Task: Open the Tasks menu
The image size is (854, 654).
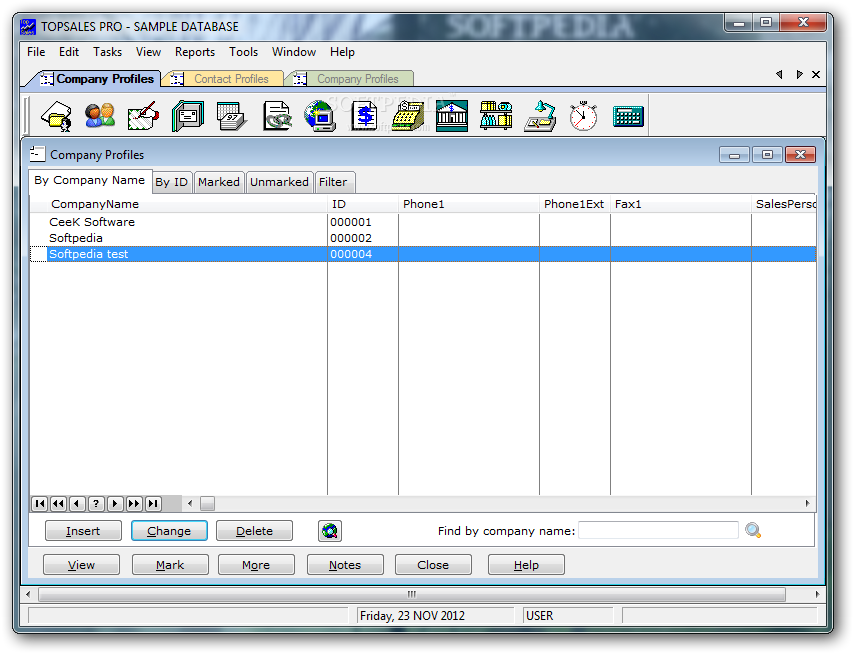Action: [x=107, y=52]
